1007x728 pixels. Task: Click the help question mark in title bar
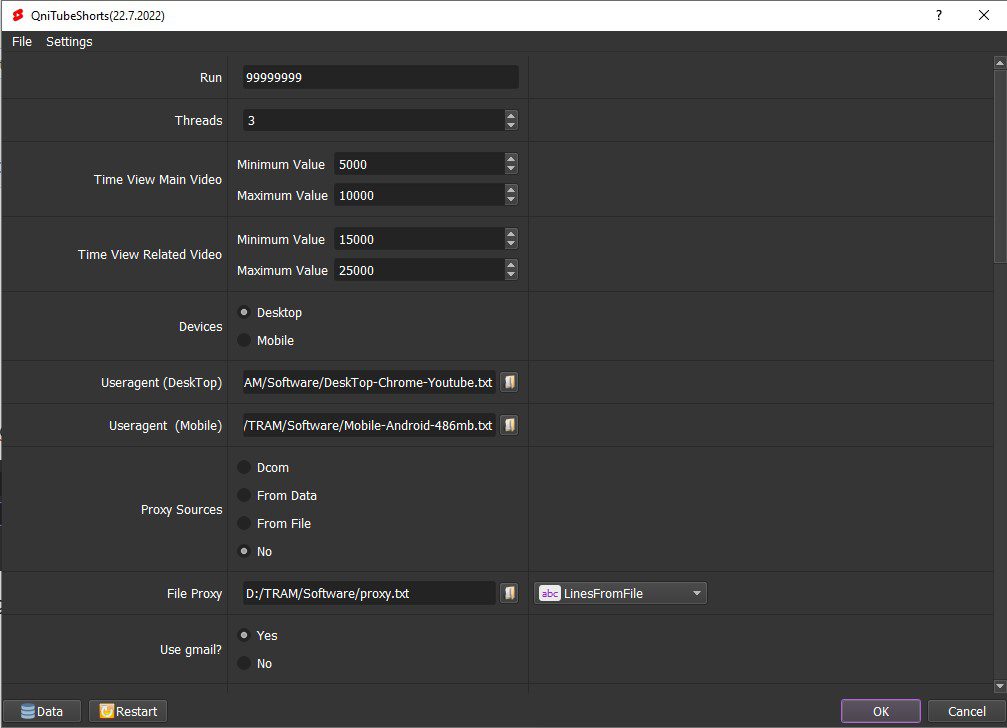[x=939, y=15]
